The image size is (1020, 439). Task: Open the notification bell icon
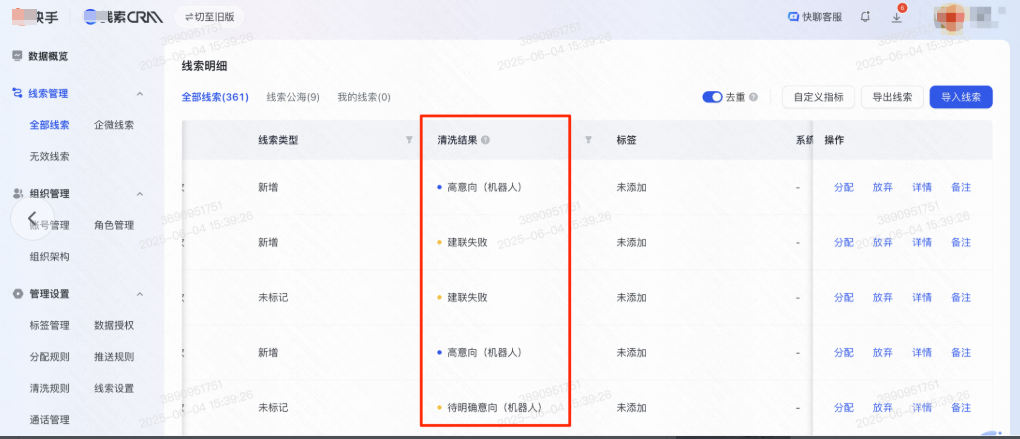pyautogui.click(x=865, y=18)
